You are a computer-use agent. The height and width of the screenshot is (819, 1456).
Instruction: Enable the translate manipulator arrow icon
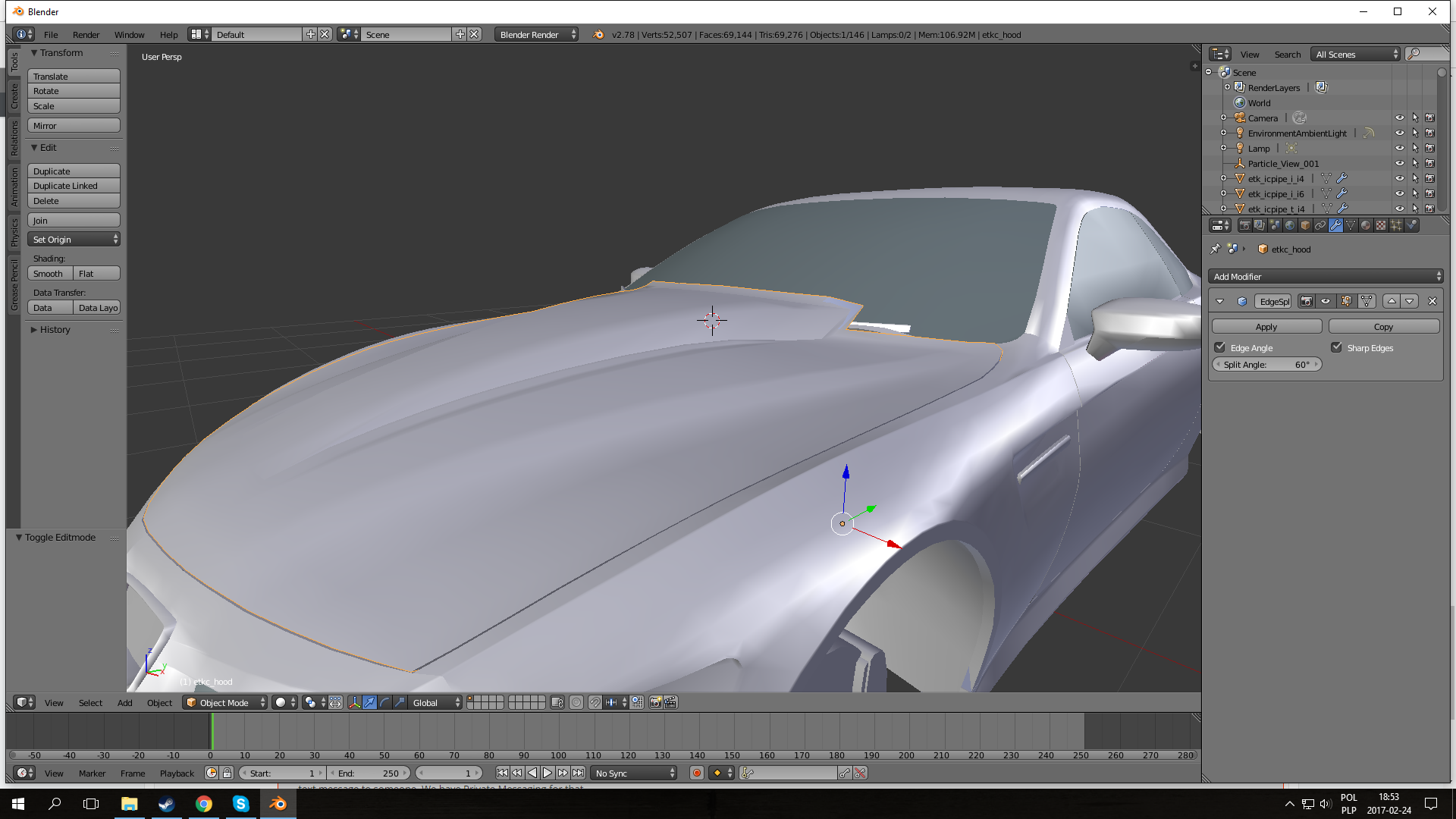369,702
